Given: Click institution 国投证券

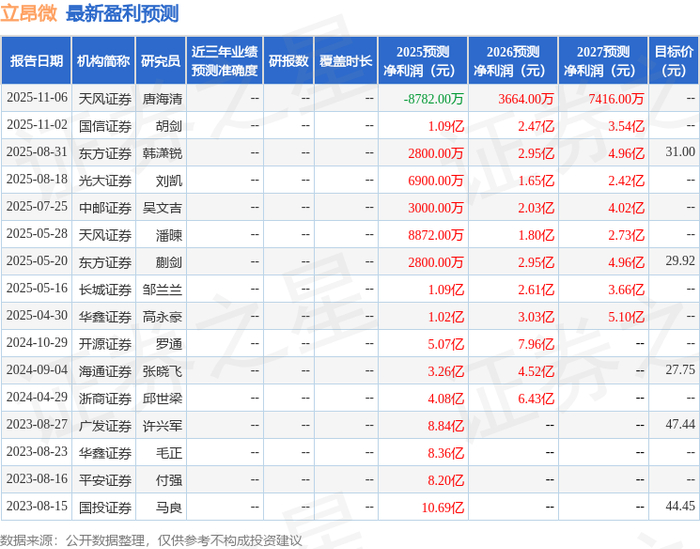Looking at the screenshot, I should (105, 507).
